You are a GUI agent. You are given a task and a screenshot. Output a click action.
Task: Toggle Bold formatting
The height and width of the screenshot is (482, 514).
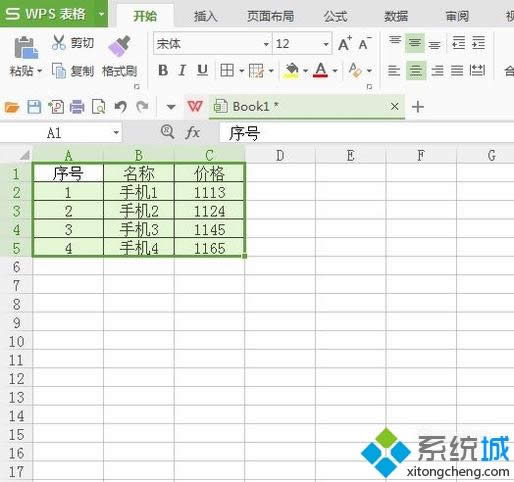163,70
